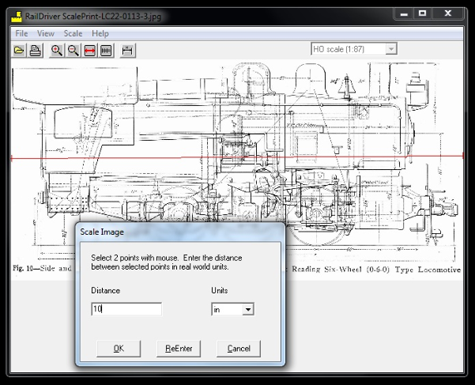
Task: Click the Distance input field
Action: coord(126,309)
